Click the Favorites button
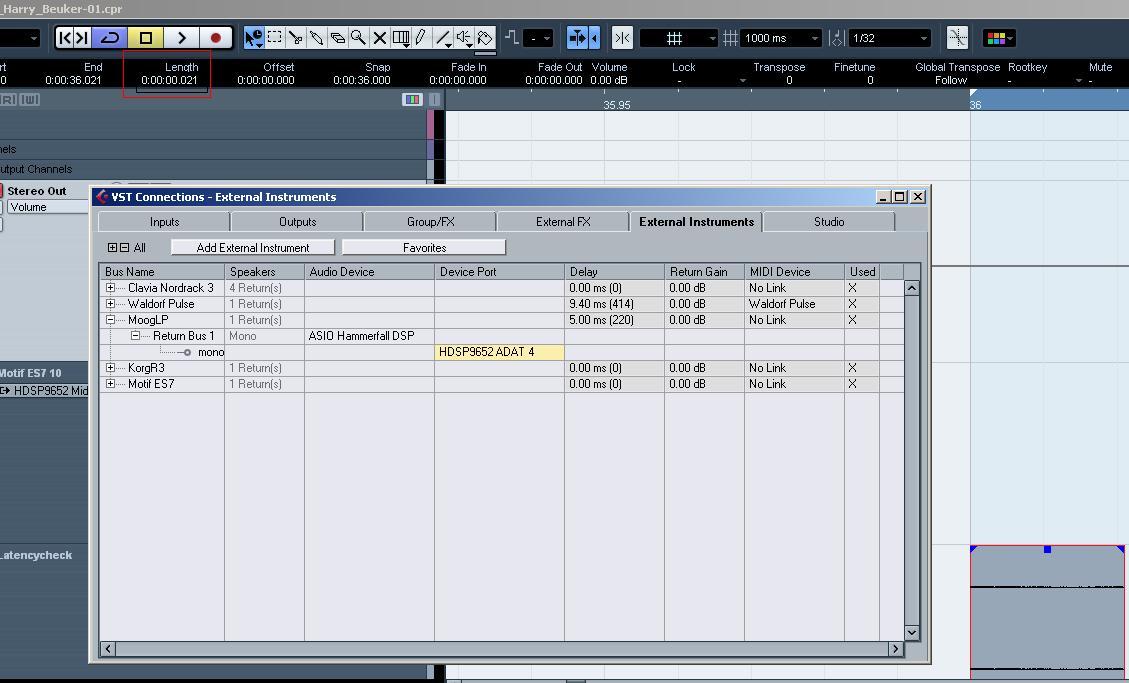1129x683 pixels. [x=424, y=248]
